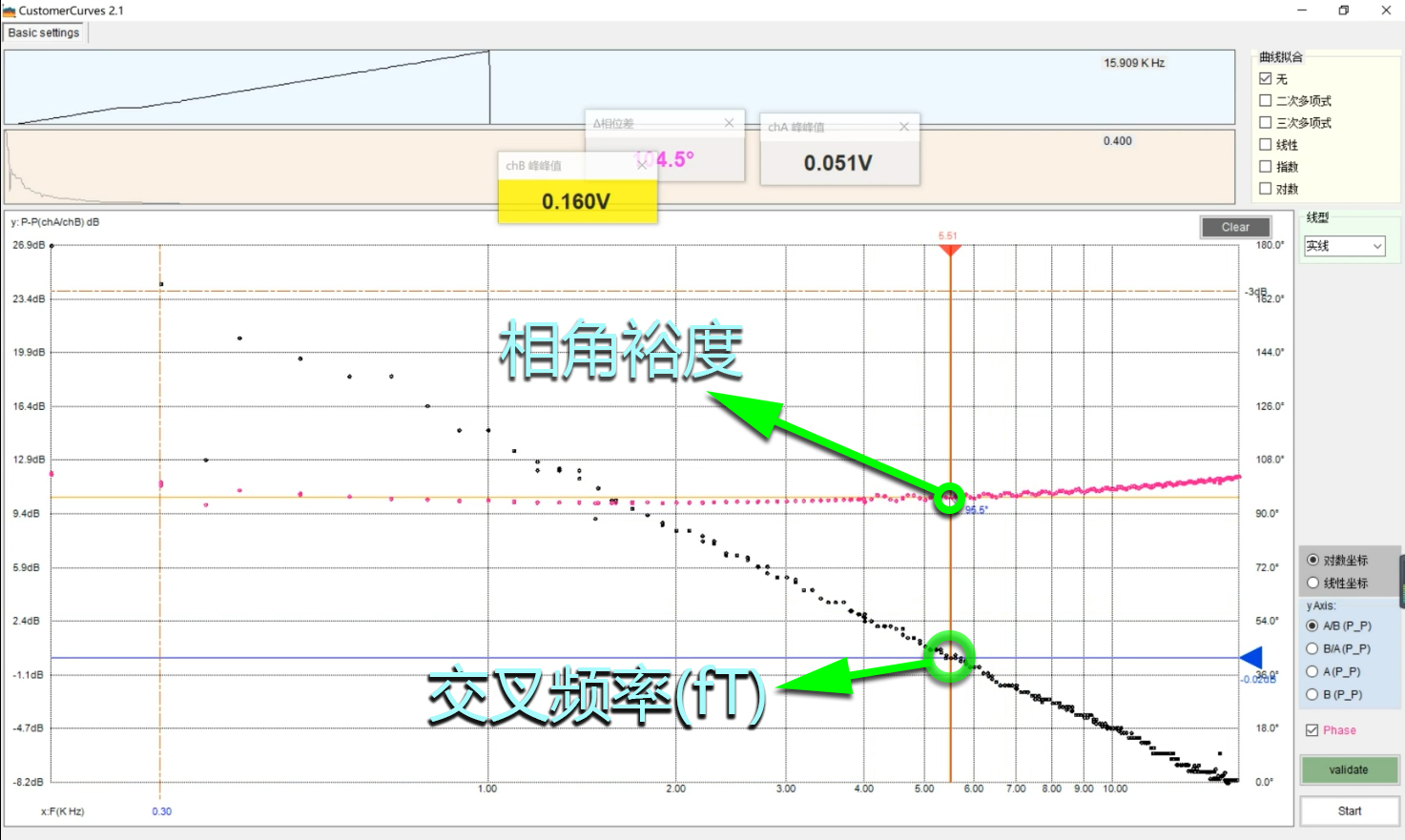The height and width of the screenshot is (840, 1405).
Task: Select the 对数坐标 radio button
Action: tap(1313, 560)
